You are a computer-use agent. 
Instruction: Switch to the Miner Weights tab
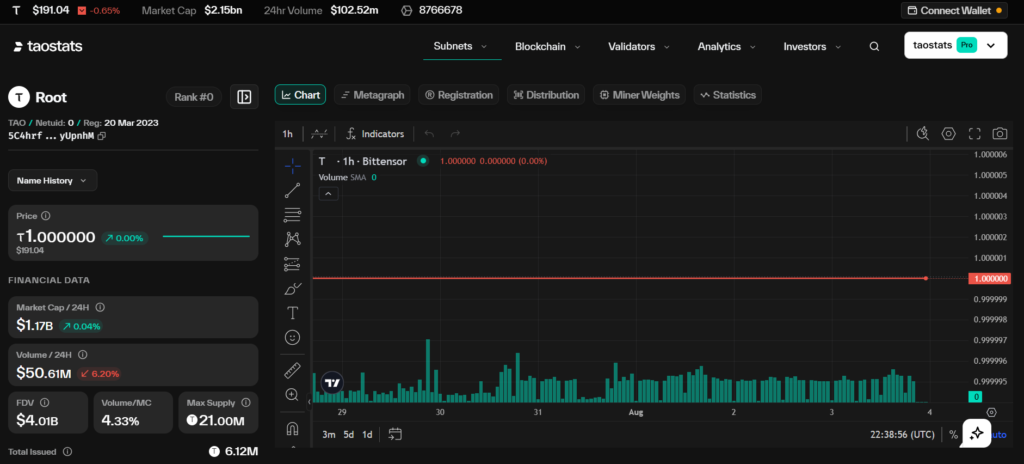639,95
